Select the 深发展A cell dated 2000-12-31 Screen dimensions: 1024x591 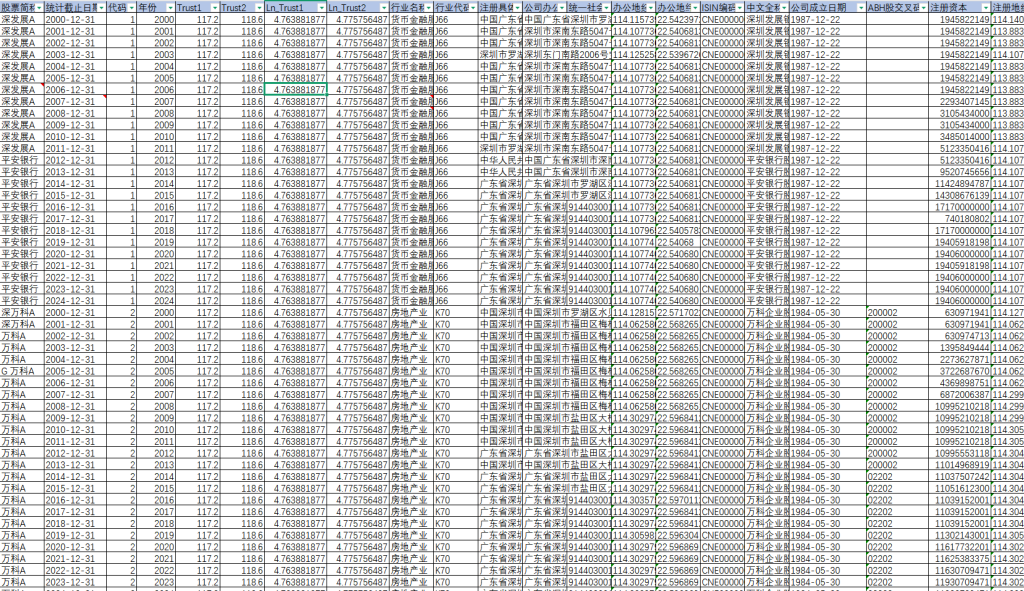tap(20, 20)
